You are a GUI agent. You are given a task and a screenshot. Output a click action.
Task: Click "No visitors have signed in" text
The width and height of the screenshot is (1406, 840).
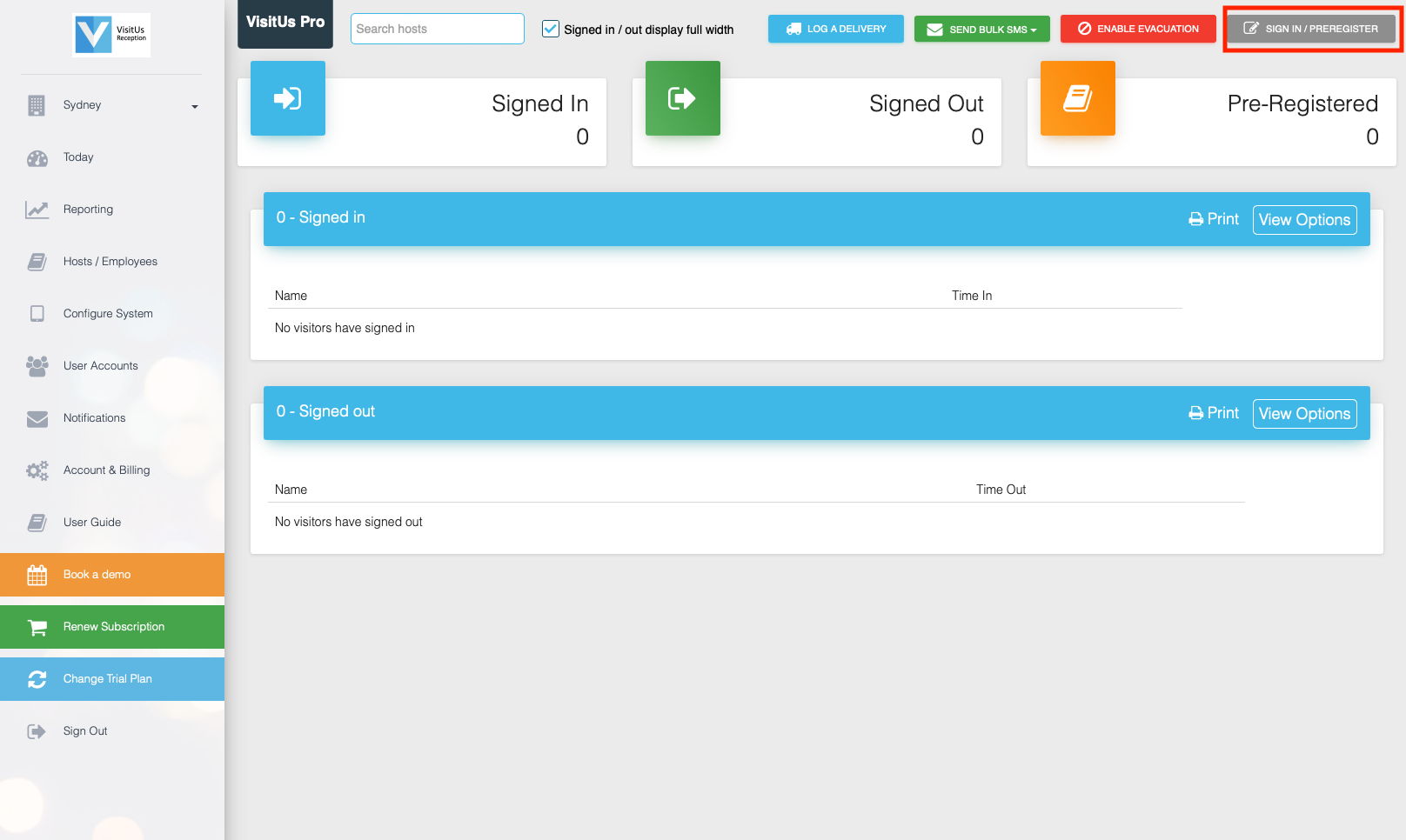click(x=345, y=328)
